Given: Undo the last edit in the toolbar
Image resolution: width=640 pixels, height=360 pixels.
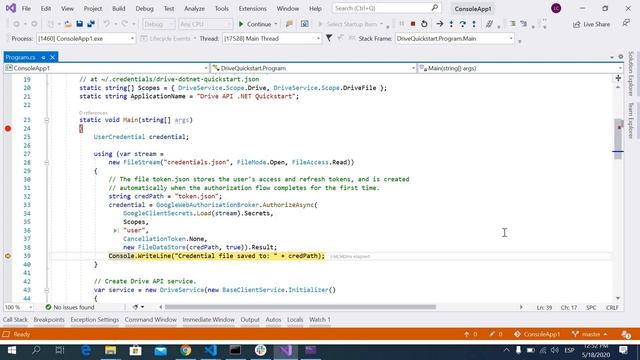Looking at the screenshot, I should (x=107, y=24).
